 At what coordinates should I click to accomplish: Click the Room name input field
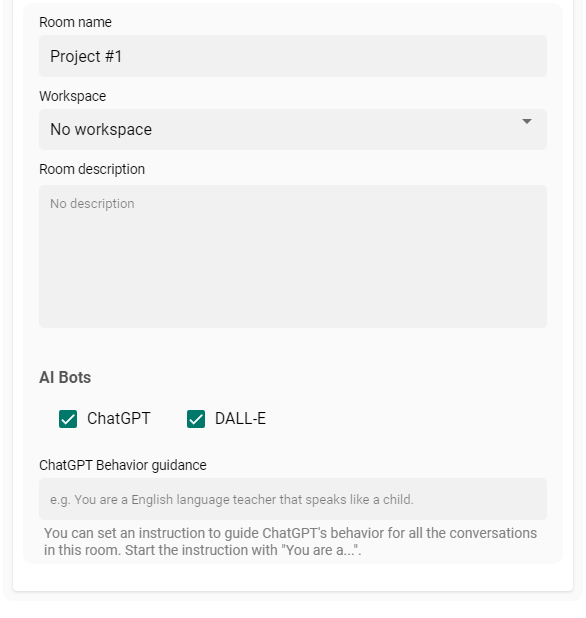click(292, 56)
